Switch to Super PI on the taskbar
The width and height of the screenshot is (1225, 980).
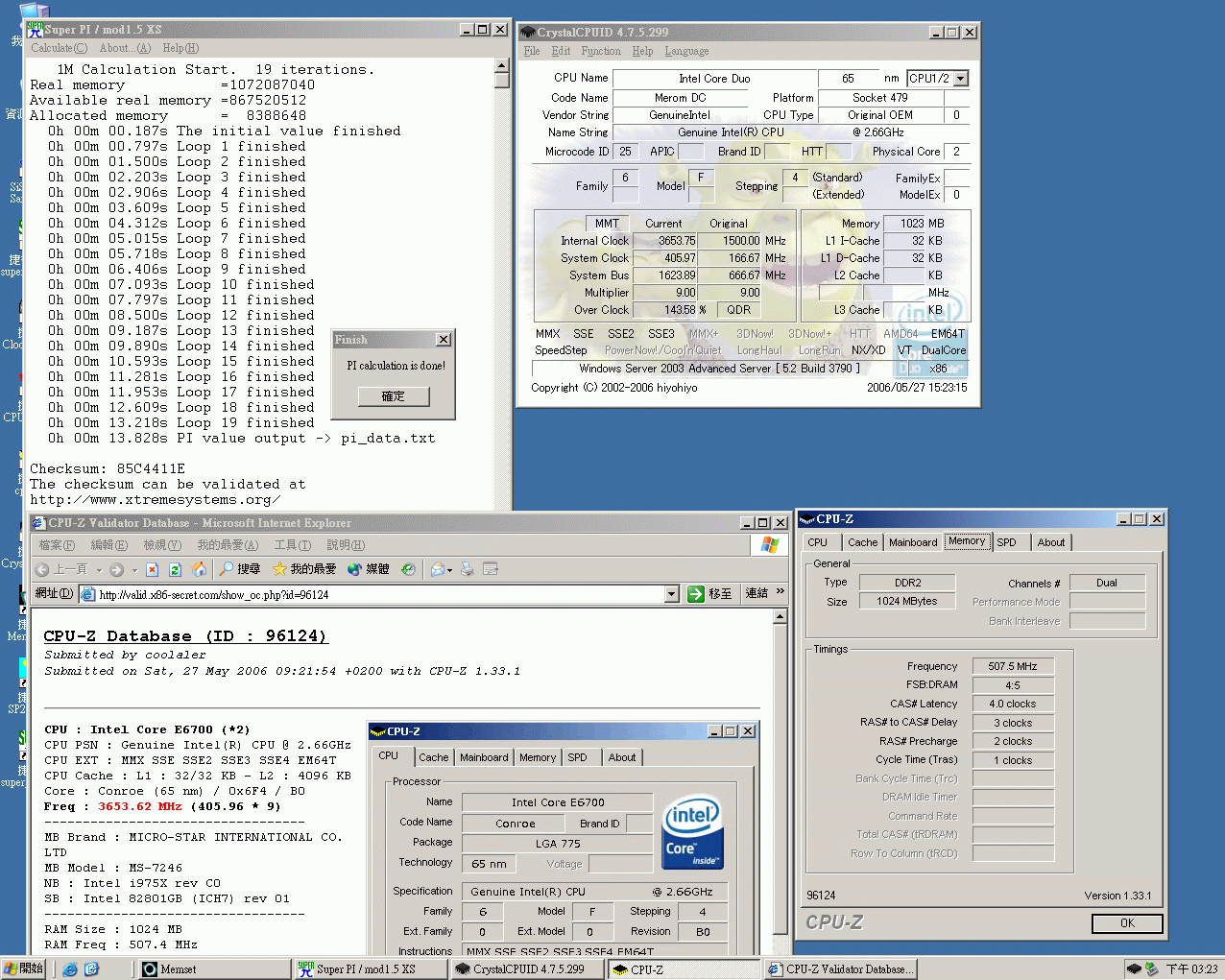370,969
